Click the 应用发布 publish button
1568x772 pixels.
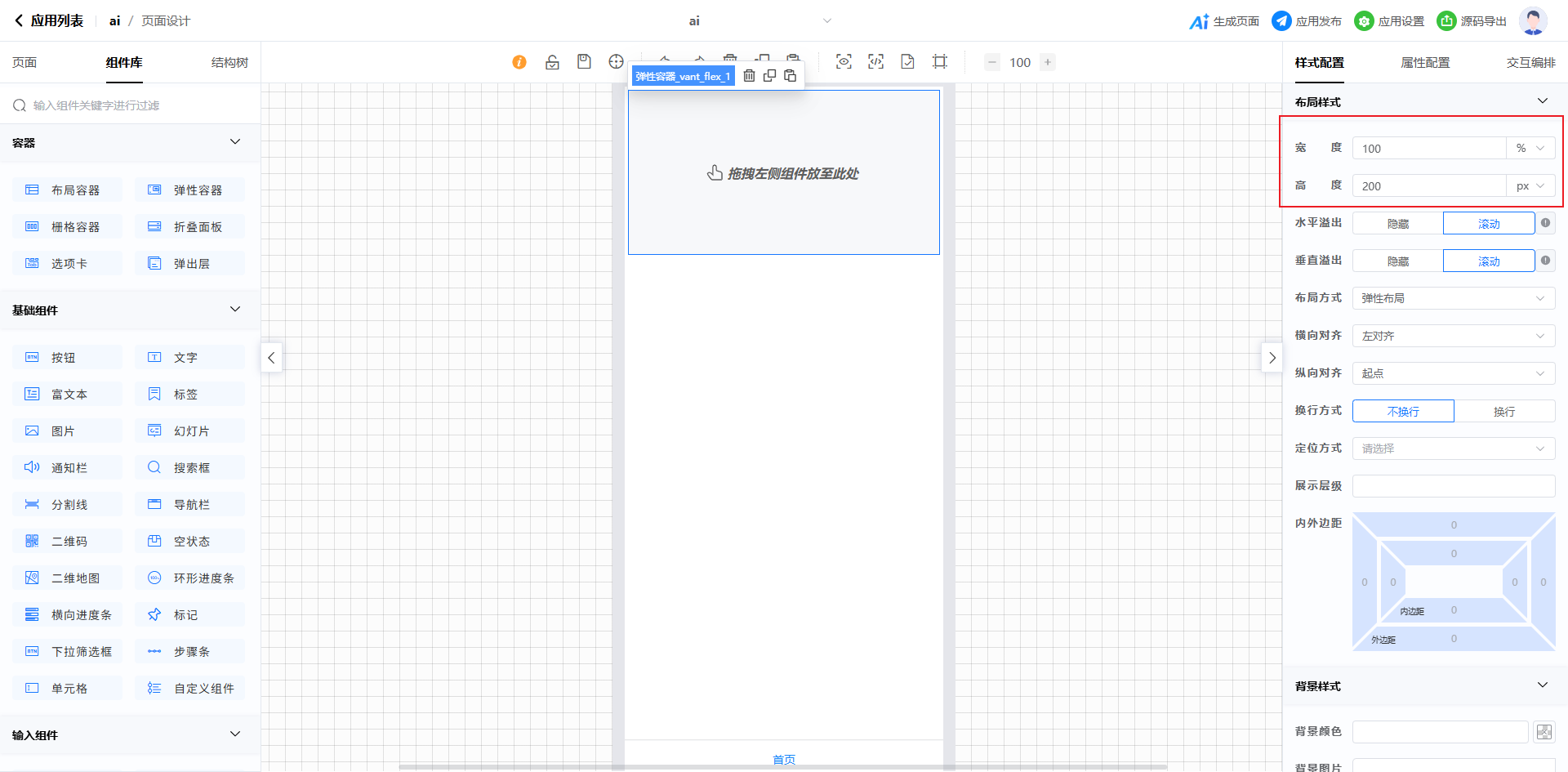pyautogui.click(x=1307, y=21)
